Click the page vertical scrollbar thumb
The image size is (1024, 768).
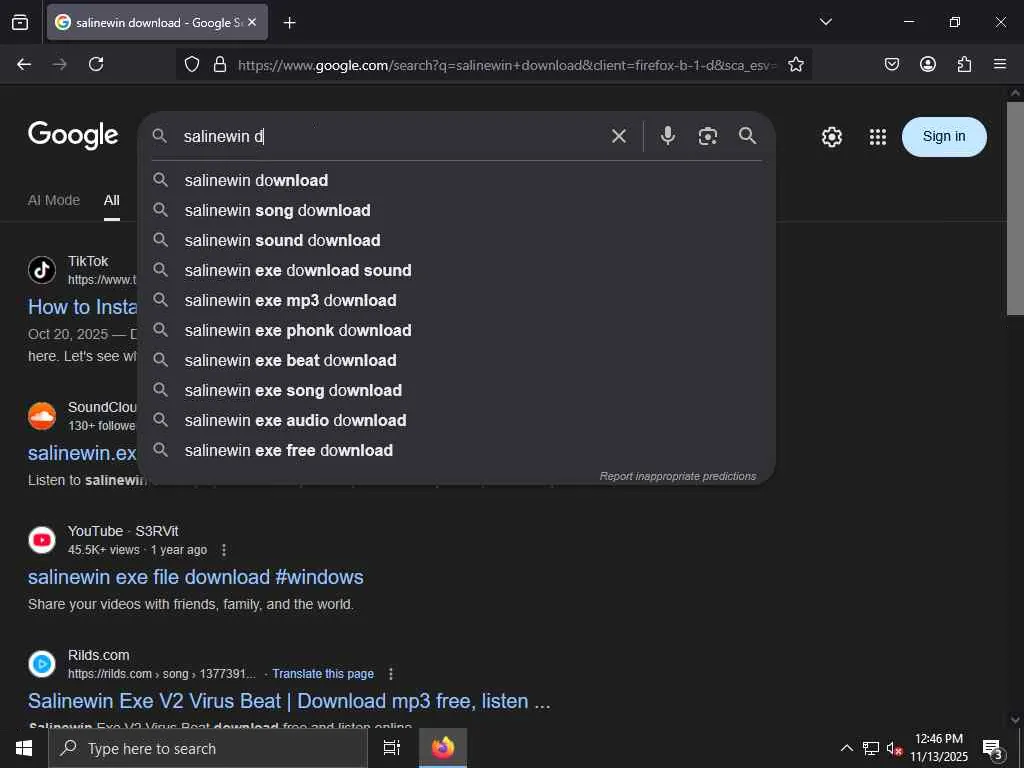[x=1015, y=209]
